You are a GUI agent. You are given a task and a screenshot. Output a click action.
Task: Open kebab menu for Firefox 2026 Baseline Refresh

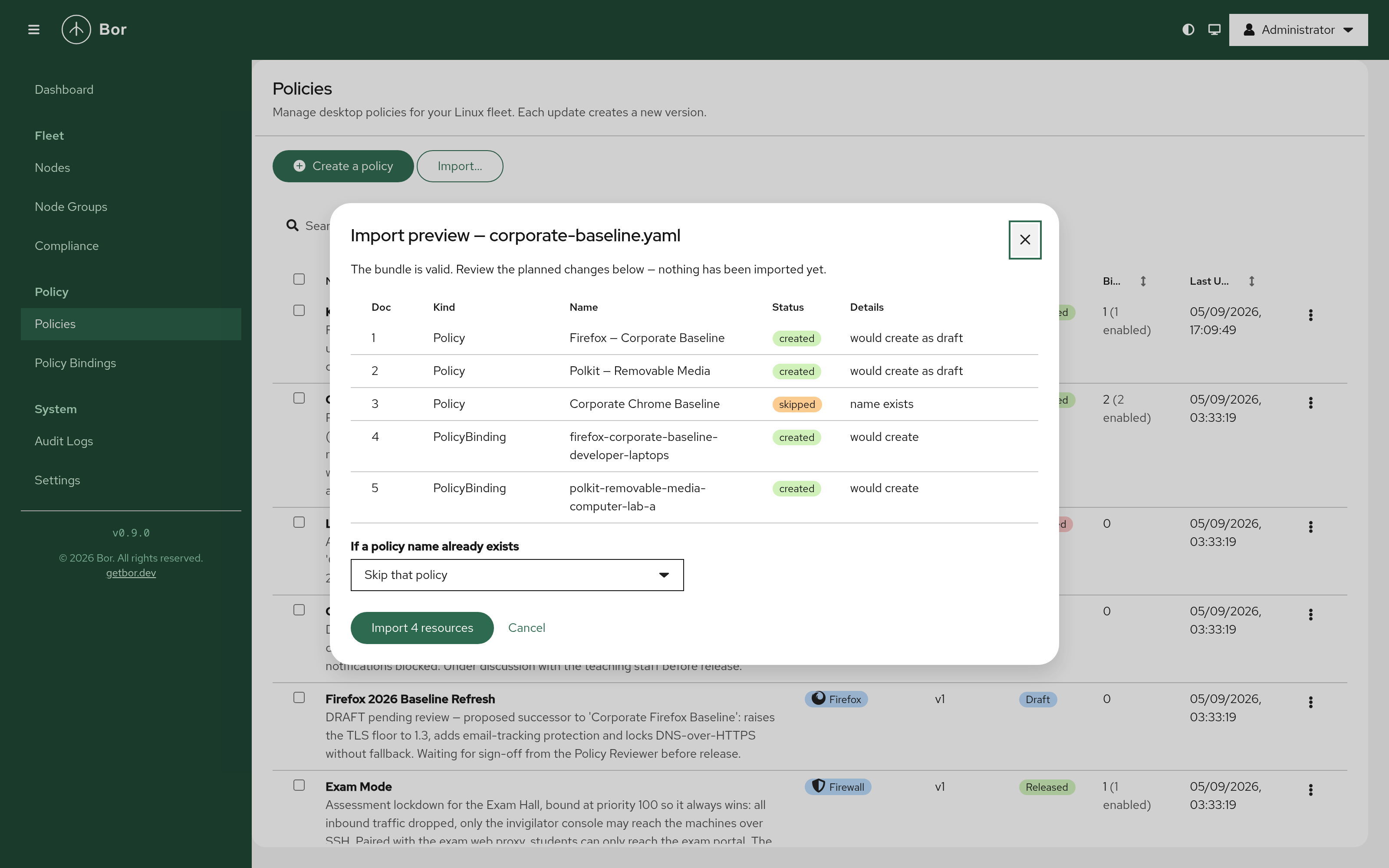tap(1310, 702)
